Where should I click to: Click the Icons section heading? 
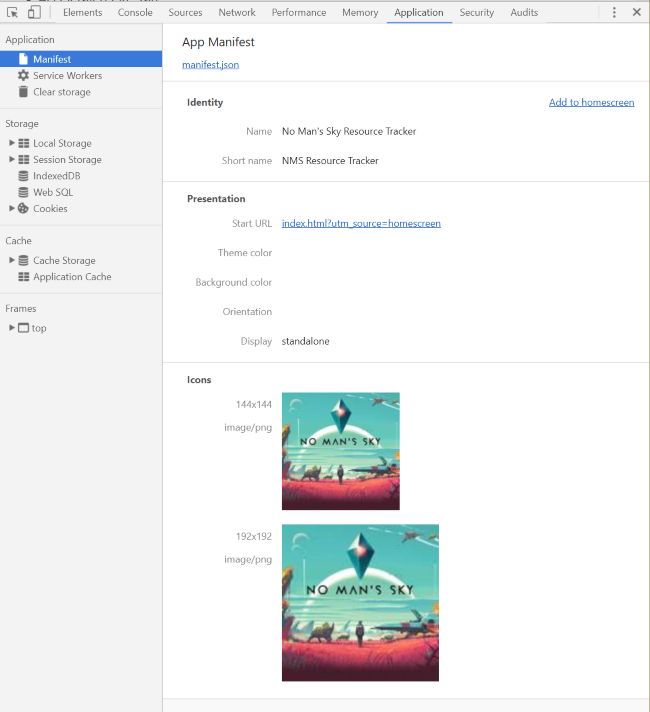coord(199,380)
